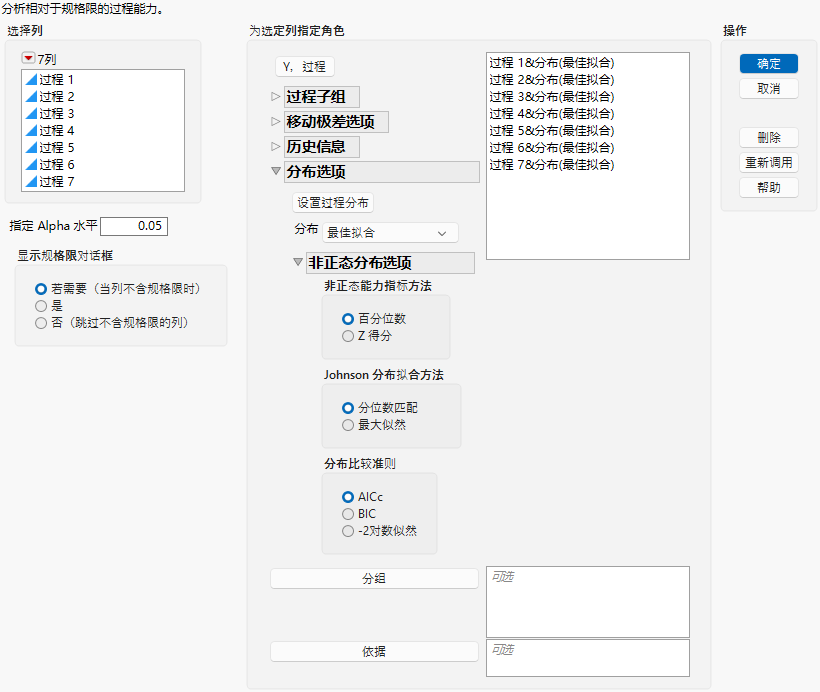This screenshot has height=692, width=820.
Task: Select 过程 3&分布(最佳拟合) entry
Action: tap(552, 97)
